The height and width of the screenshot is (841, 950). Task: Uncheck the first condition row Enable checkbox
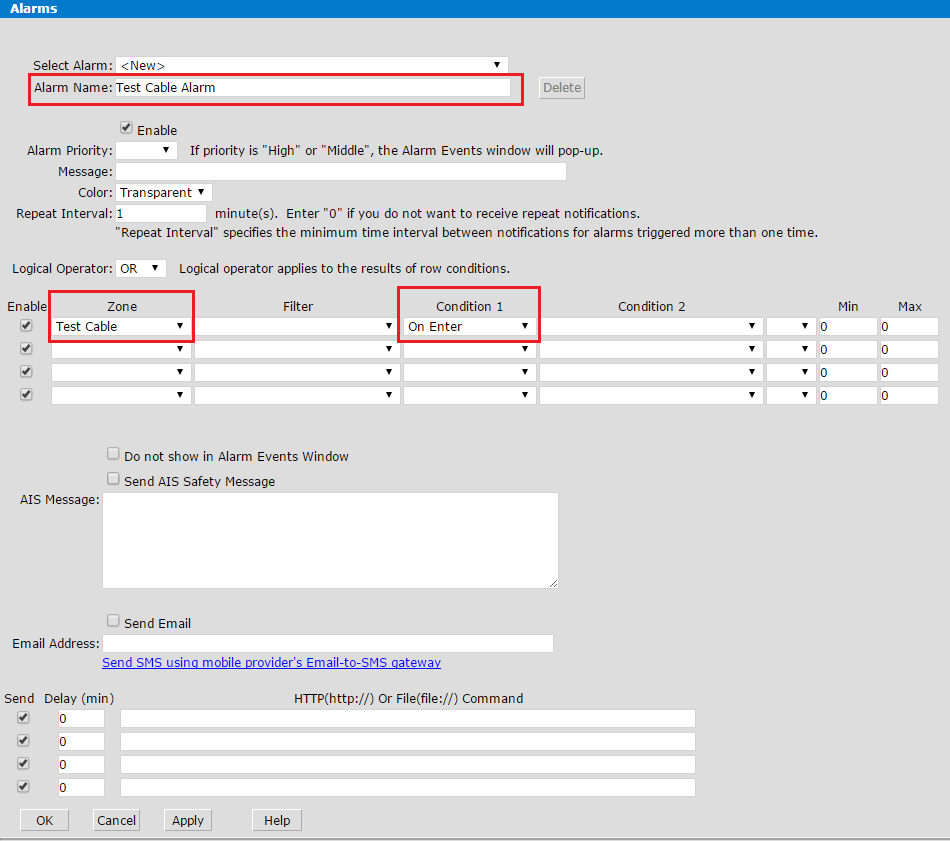click(x=26, y=326)
